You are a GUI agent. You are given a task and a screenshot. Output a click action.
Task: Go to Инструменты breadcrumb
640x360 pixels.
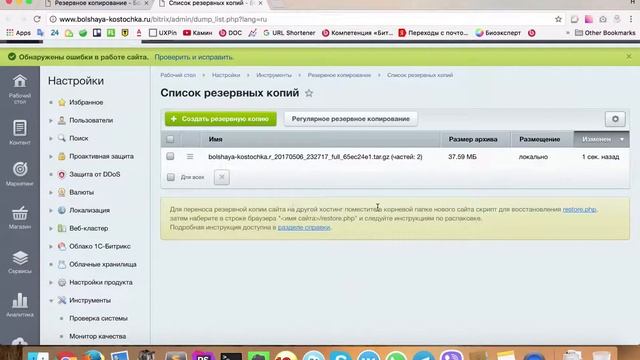(x=274, y=75)
